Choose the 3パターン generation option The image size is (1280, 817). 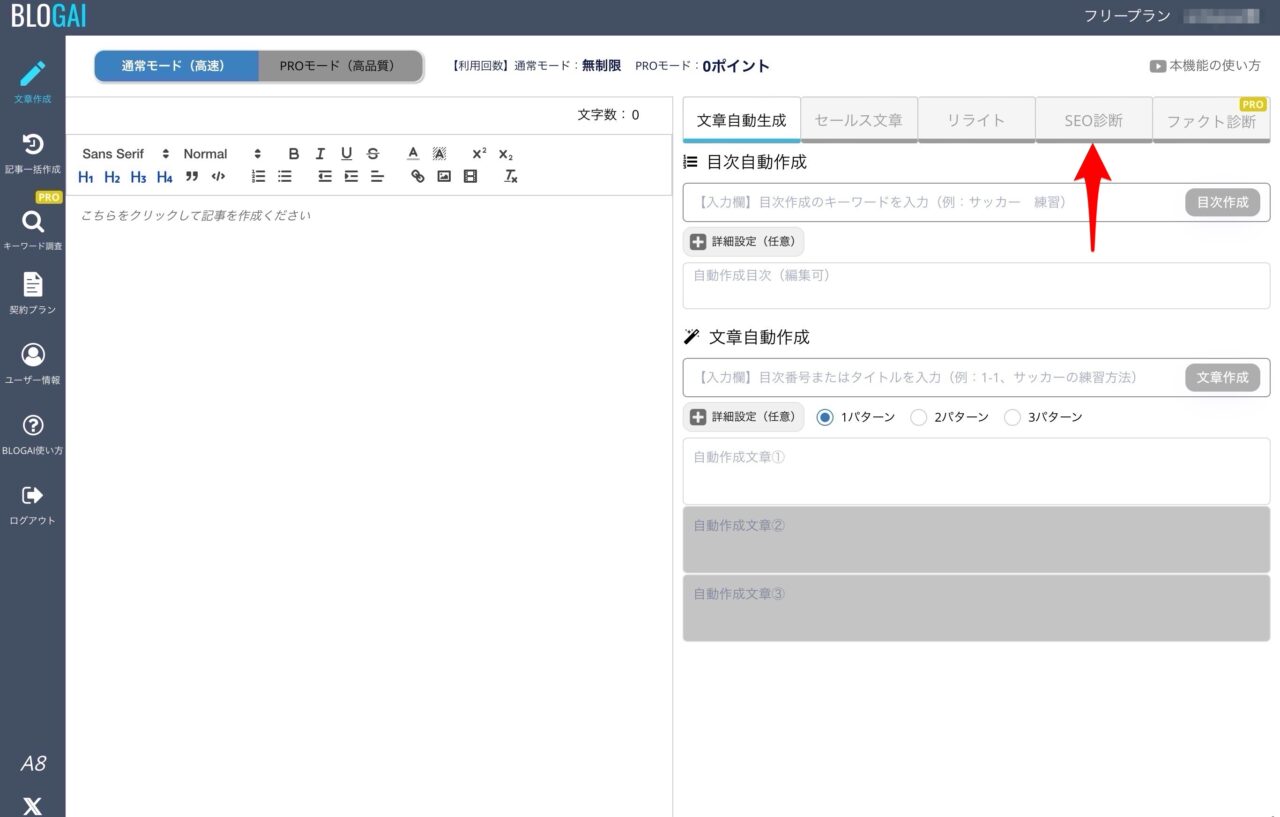1012,417
